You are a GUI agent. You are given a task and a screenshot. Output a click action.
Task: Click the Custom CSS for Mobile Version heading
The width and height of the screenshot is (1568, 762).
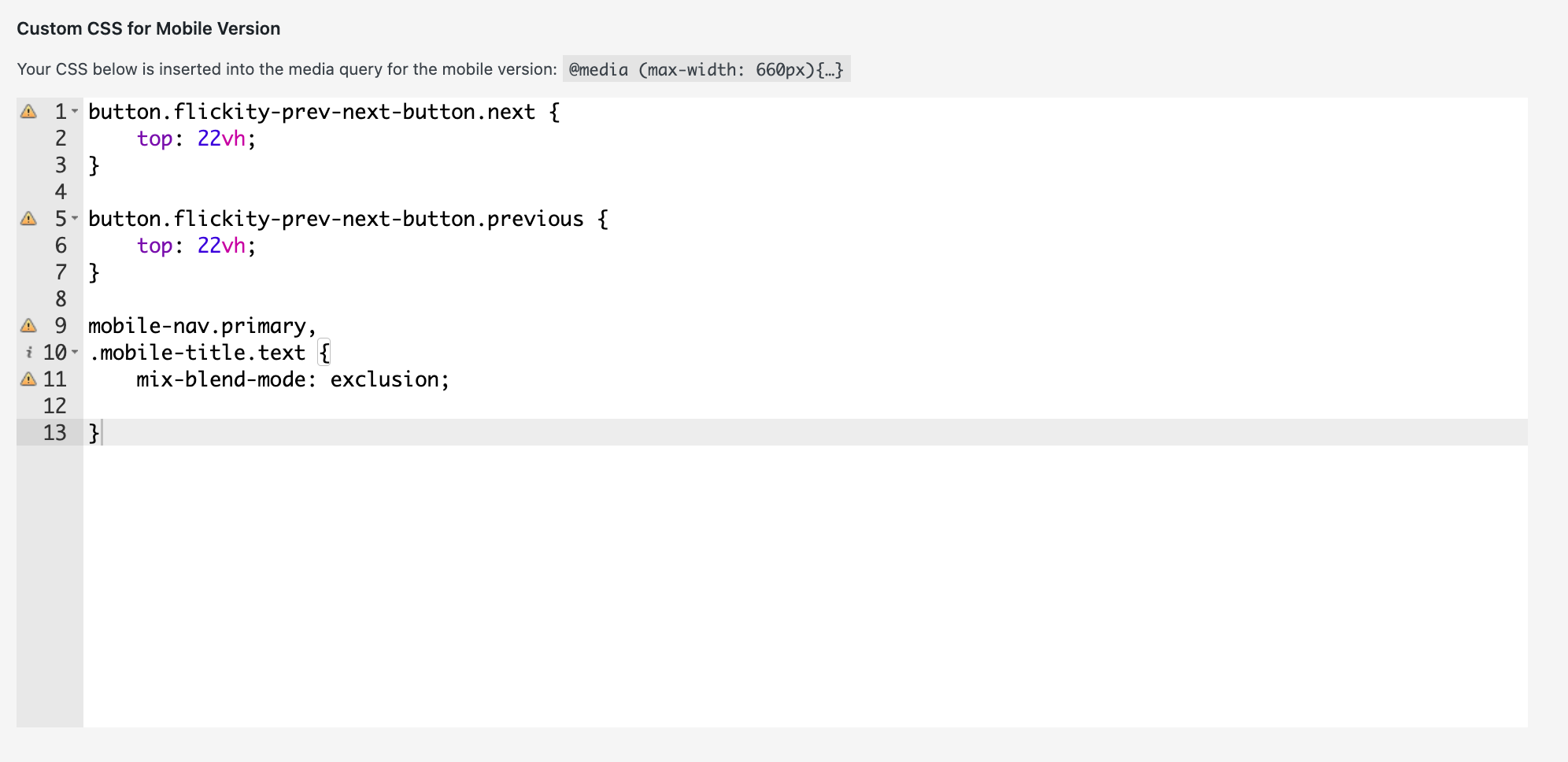tap(149, 28)
